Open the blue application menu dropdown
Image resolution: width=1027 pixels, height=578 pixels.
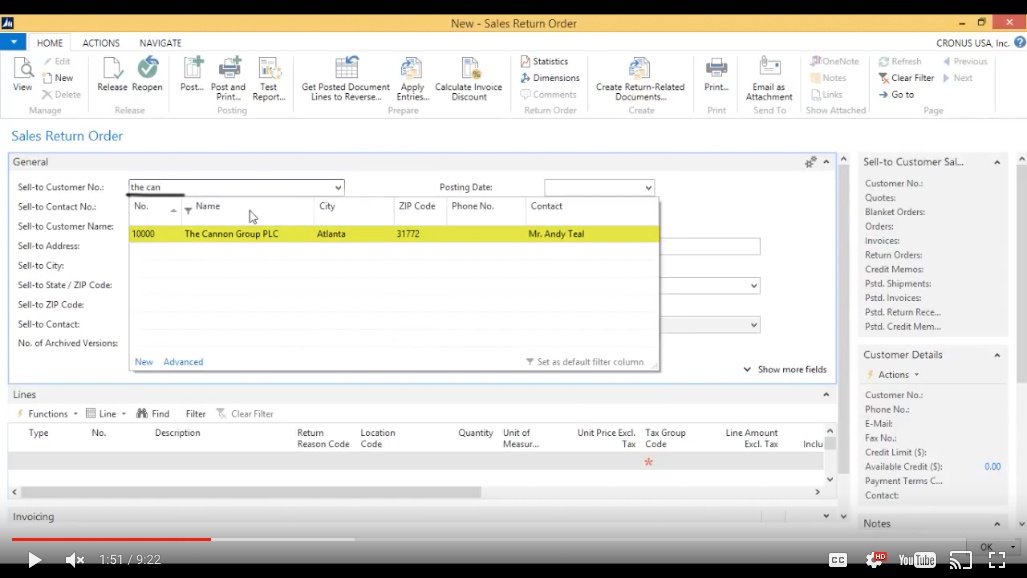click(13, 42)
